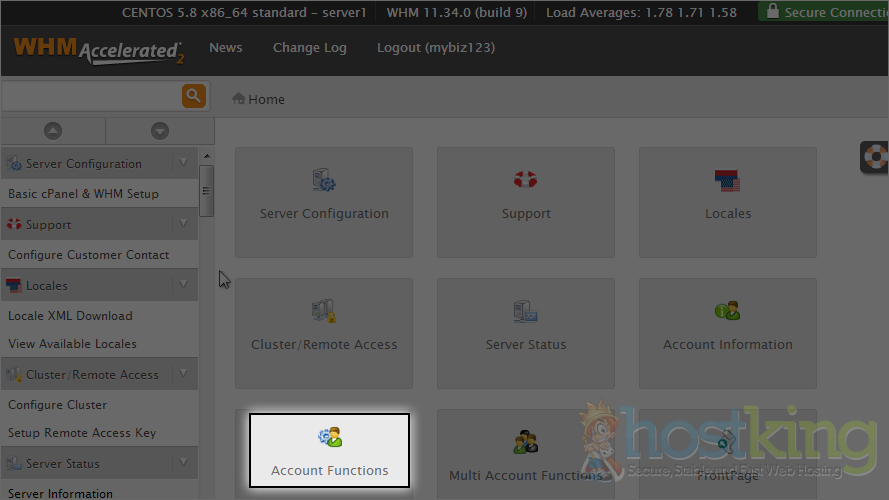This screenshot has height=500, width=889.
Task: Open the Locales flag icon tile
Action: (727, 201)
